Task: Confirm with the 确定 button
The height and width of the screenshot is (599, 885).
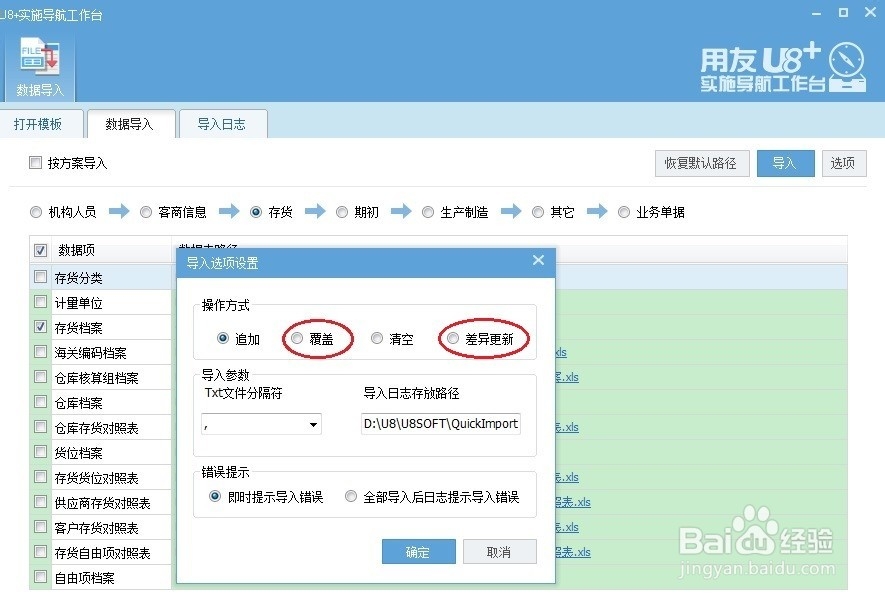Action: pos(418,552)
